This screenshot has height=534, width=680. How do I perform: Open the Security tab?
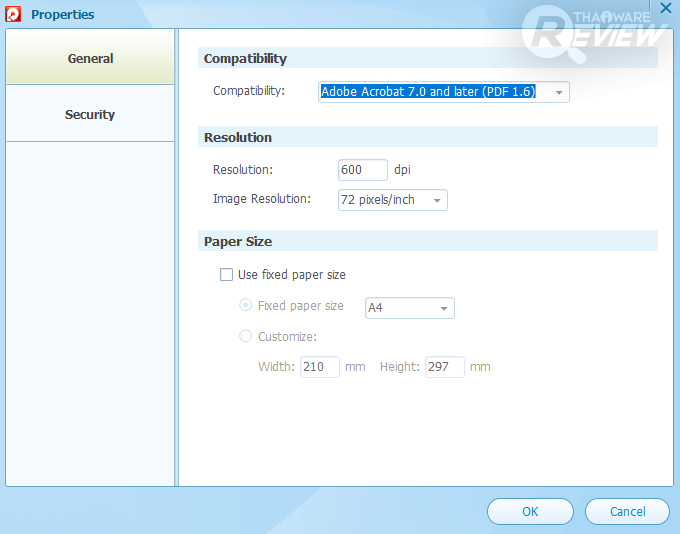pyautogui.click(x=90, y=114)
